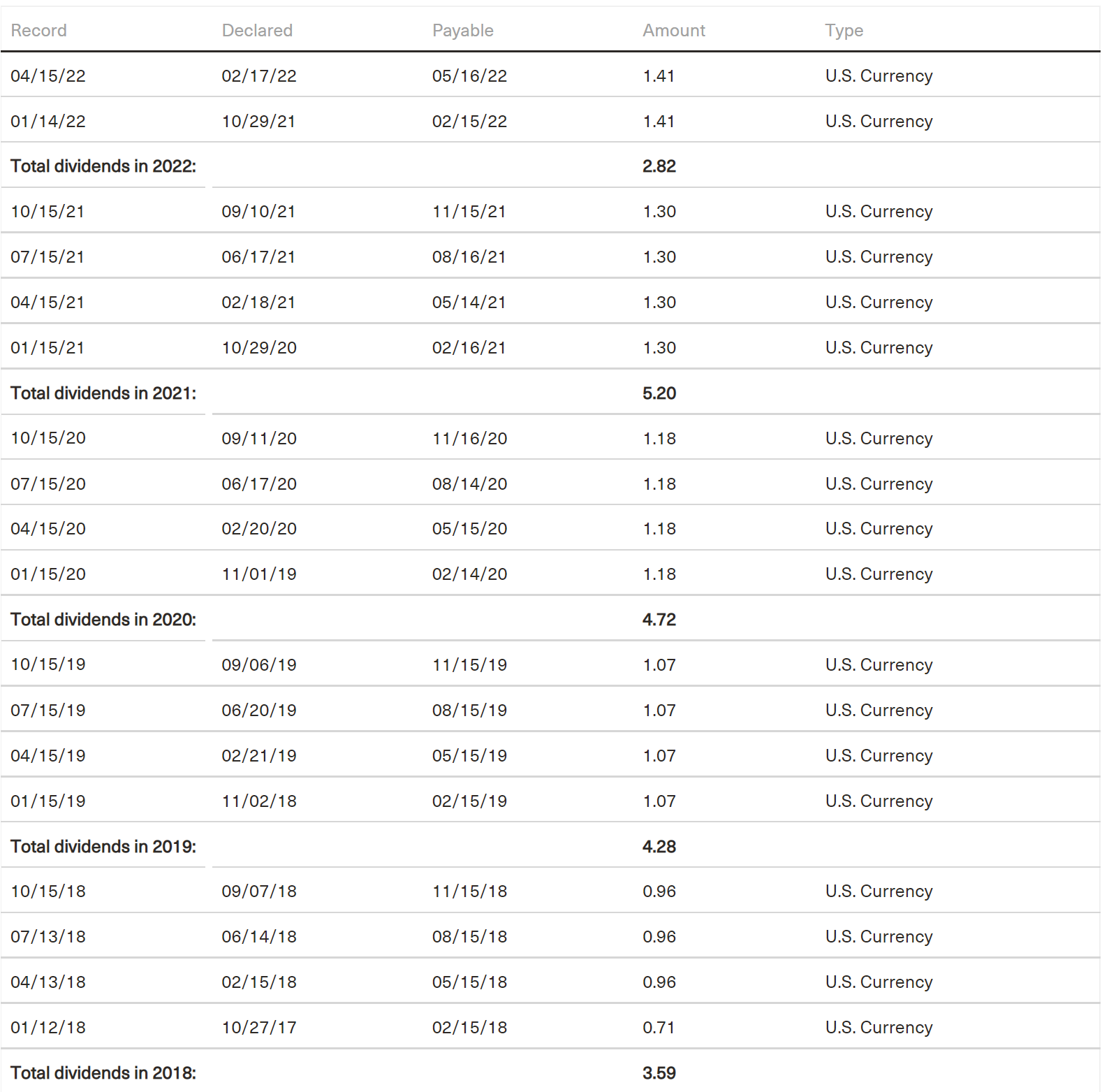Screen dimensions: 1102x1092
Task: Select declared date 09/11/20
Action: pos(259,439)
